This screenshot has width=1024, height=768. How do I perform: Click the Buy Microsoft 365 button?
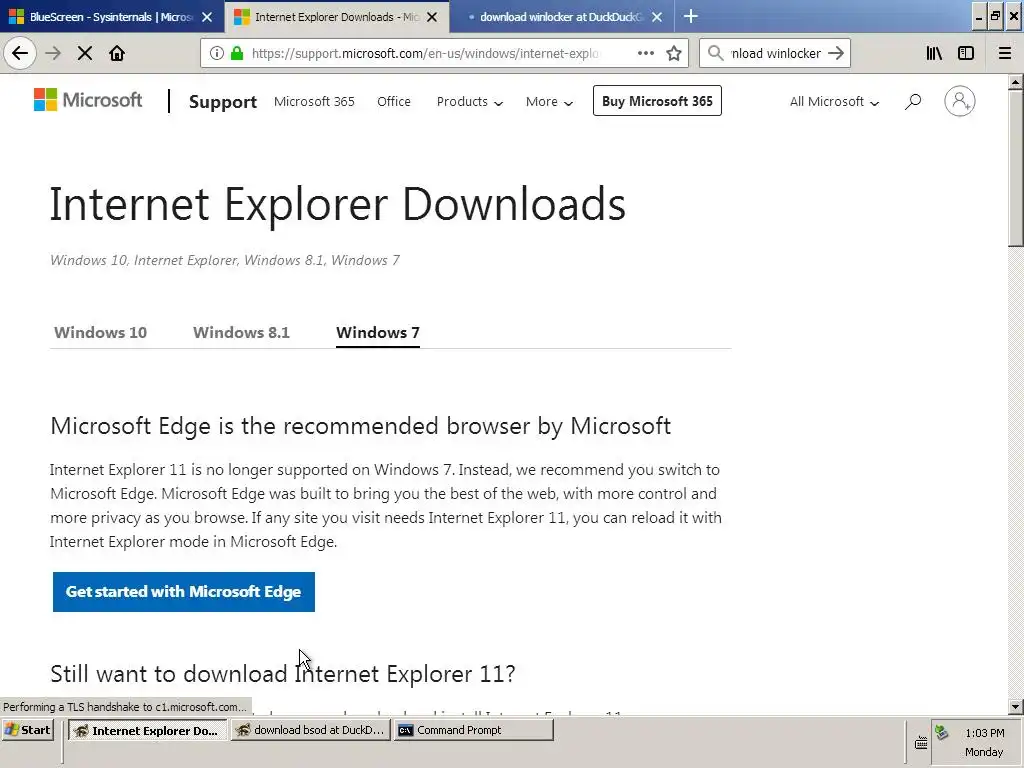click(657, 101)
